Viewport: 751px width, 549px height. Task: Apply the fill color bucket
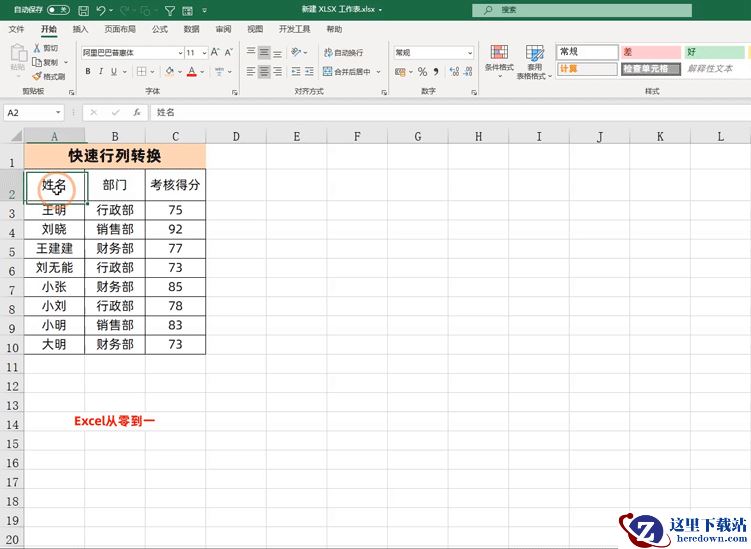(170, 71)
